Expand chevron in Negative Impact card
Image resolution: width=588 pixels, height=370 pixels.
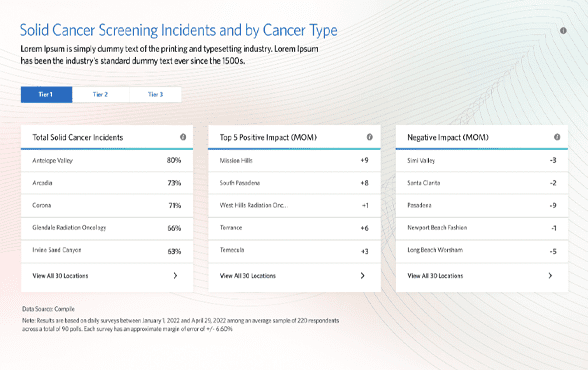click(550, 276)
